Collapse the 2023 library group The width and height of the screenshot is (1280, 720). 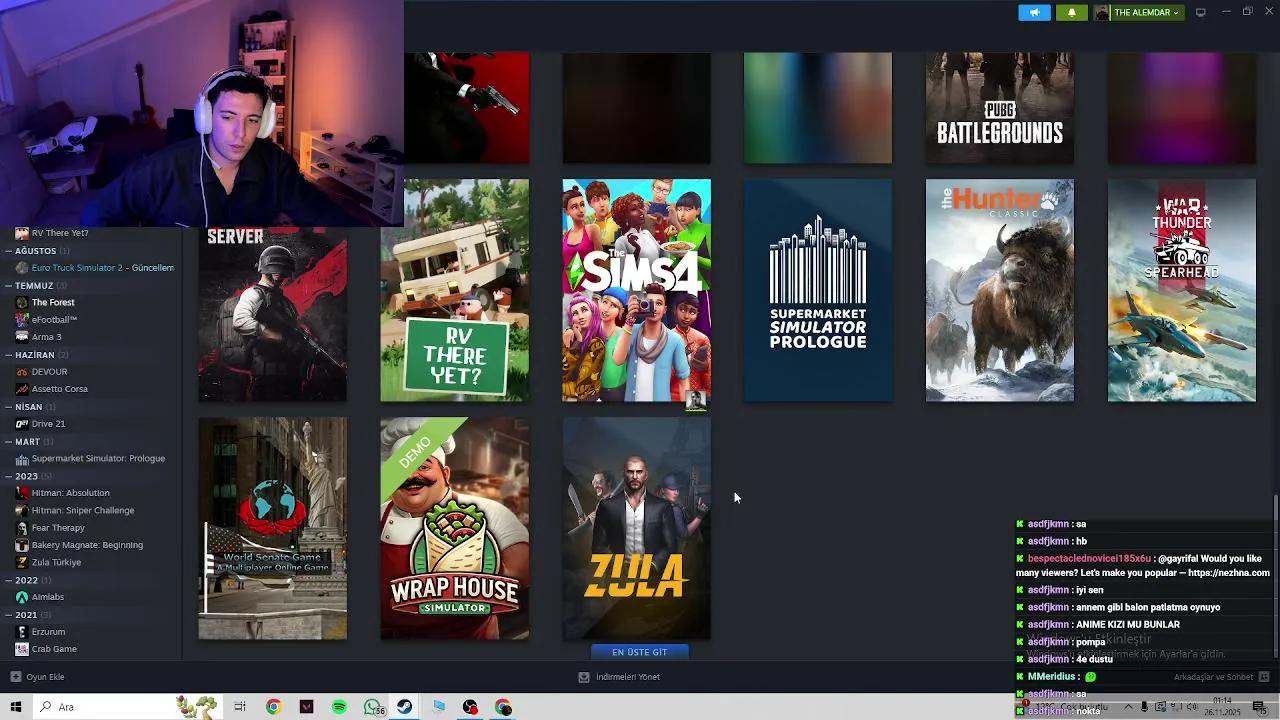coord(9,476)
